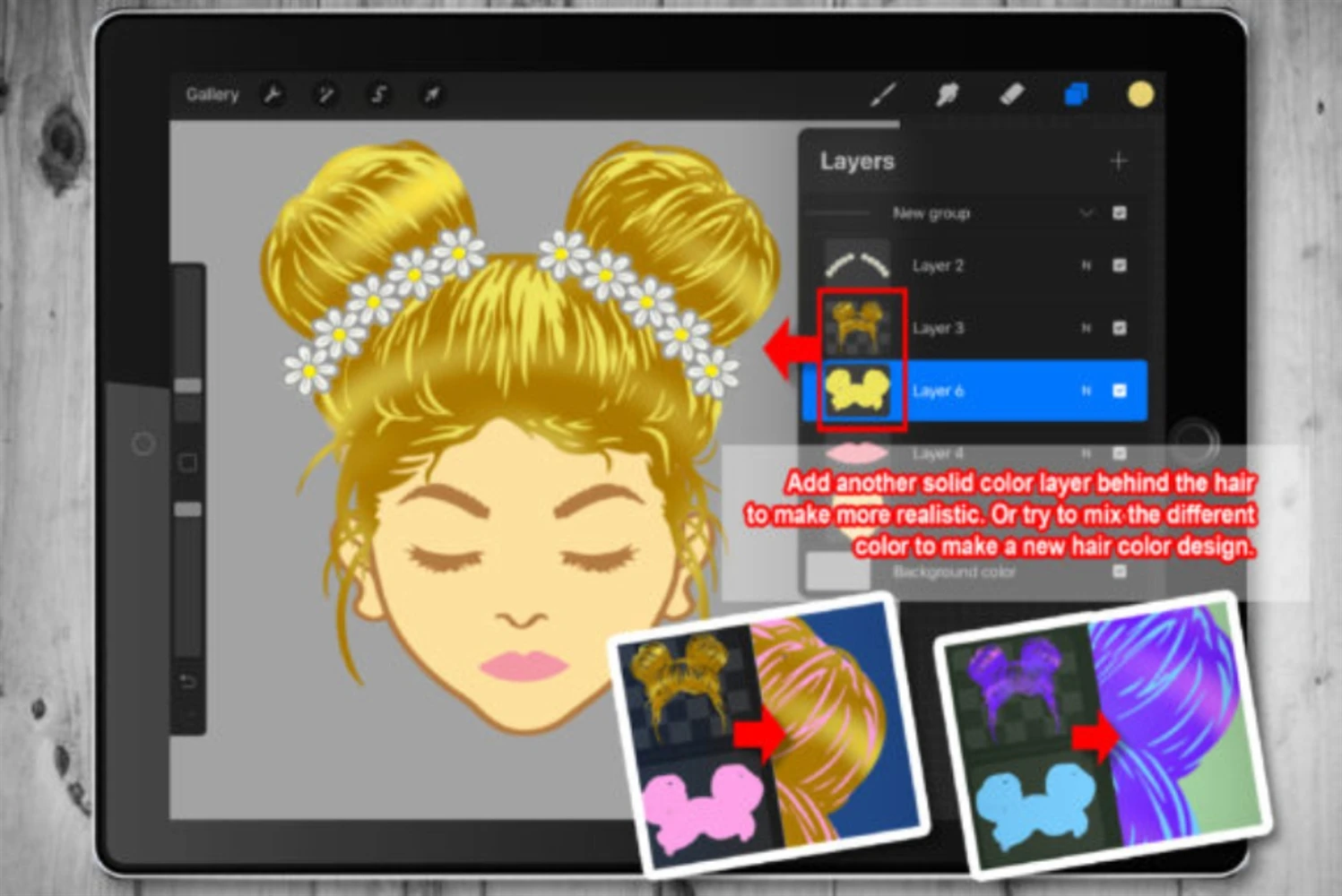The height and width of the screenshot is (896, 1342).
Task: Tap the Layer 6 yellow thumbnail
Action: click(x=857, y=391)
